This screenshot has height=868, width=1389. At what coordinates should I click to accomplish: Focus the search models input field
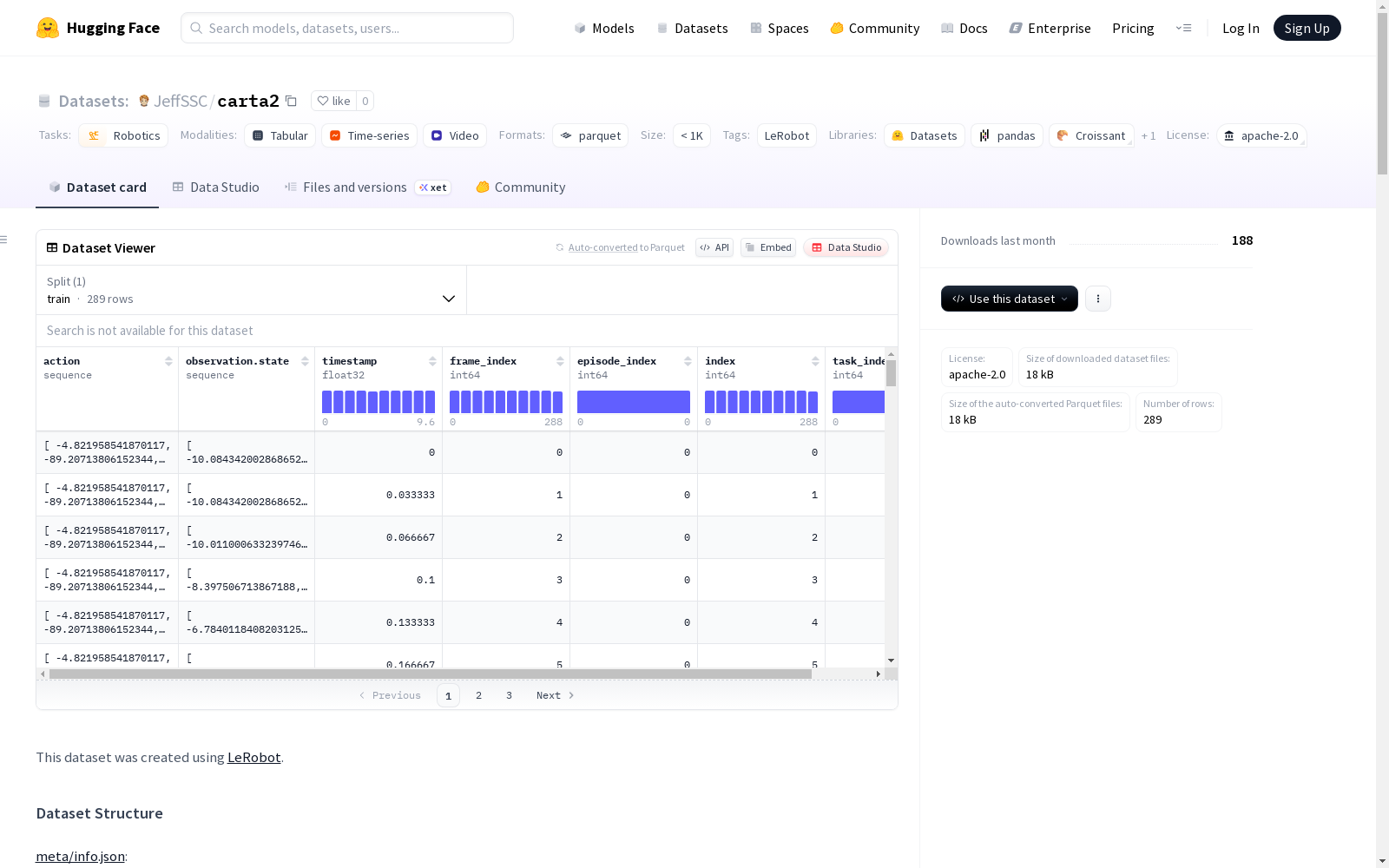point(347,28)
